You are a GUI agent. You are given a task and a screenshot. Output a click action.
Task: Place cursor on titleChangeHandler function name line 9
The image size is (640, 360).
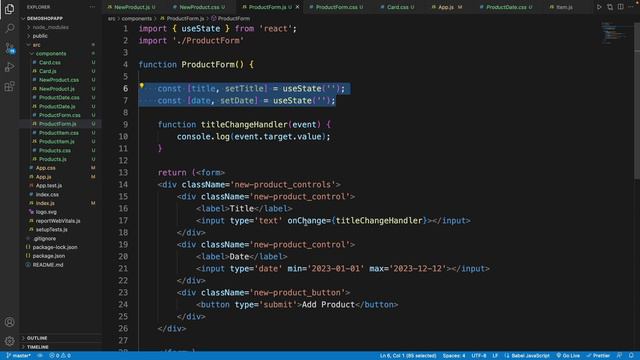coord(244,124)
